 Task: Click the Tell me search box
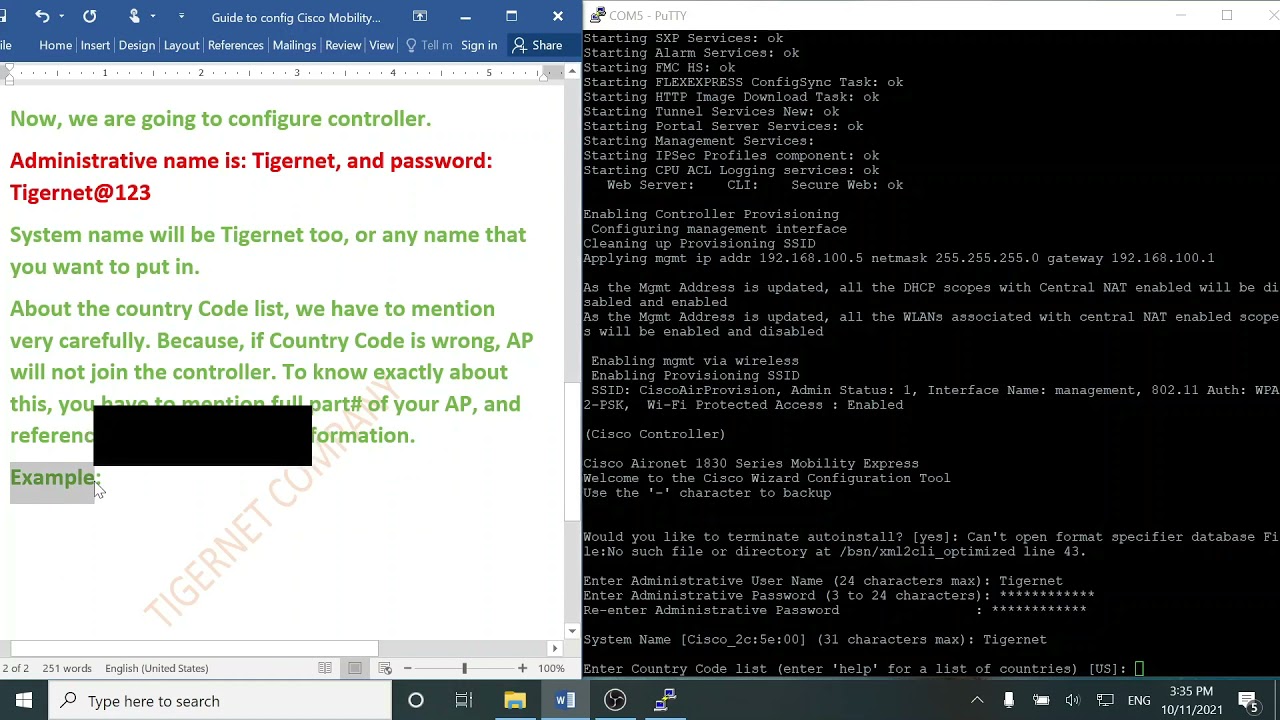point(429,45)
